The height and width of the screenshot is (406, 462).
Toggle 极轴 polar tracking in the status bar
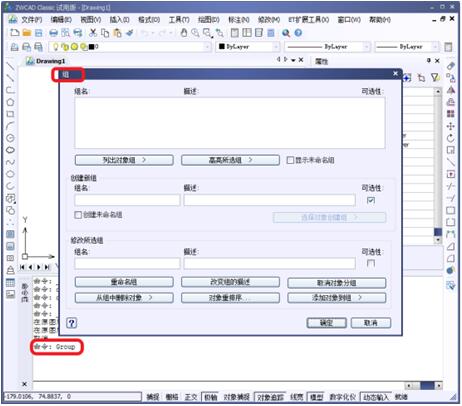[210, 397]
